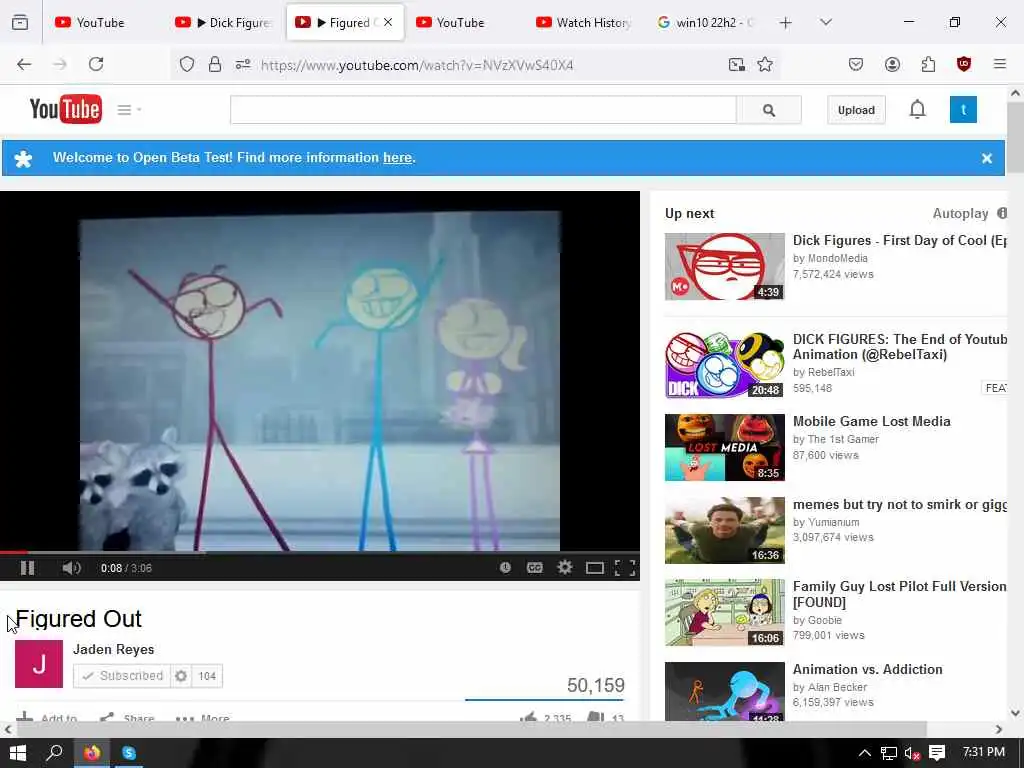Image resolution: width=1024 pixels, height=768 pixels.
Task: Click the YouTube logo
Action: pyautogui.click(x=65, y=109)
